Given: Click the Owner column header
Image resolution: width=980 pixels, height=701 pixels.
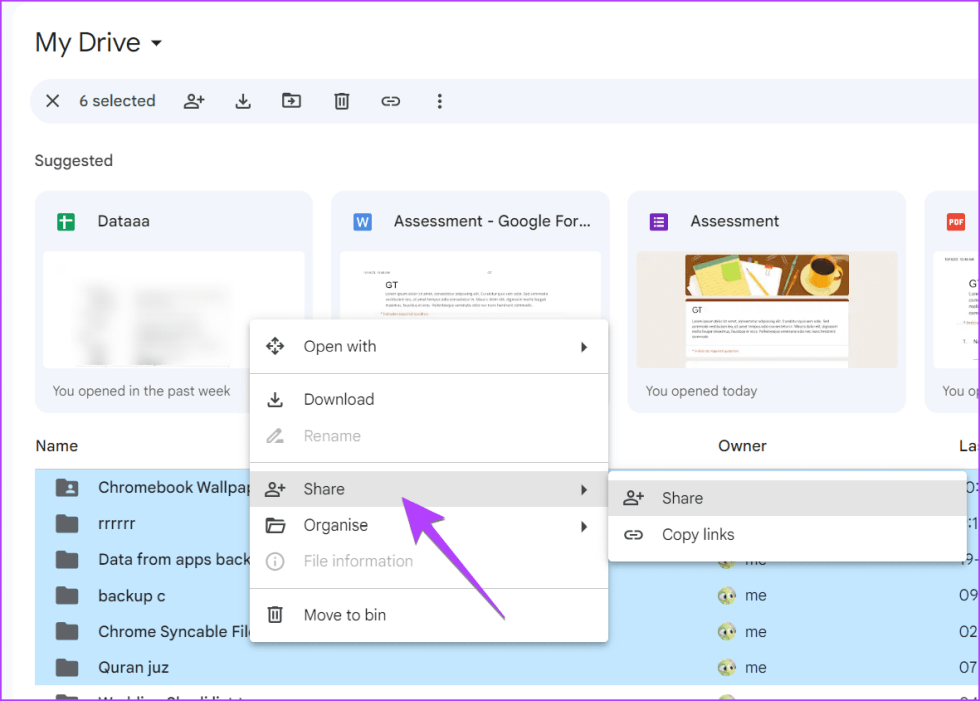Looking at the screenshot, I should [742, 446].
